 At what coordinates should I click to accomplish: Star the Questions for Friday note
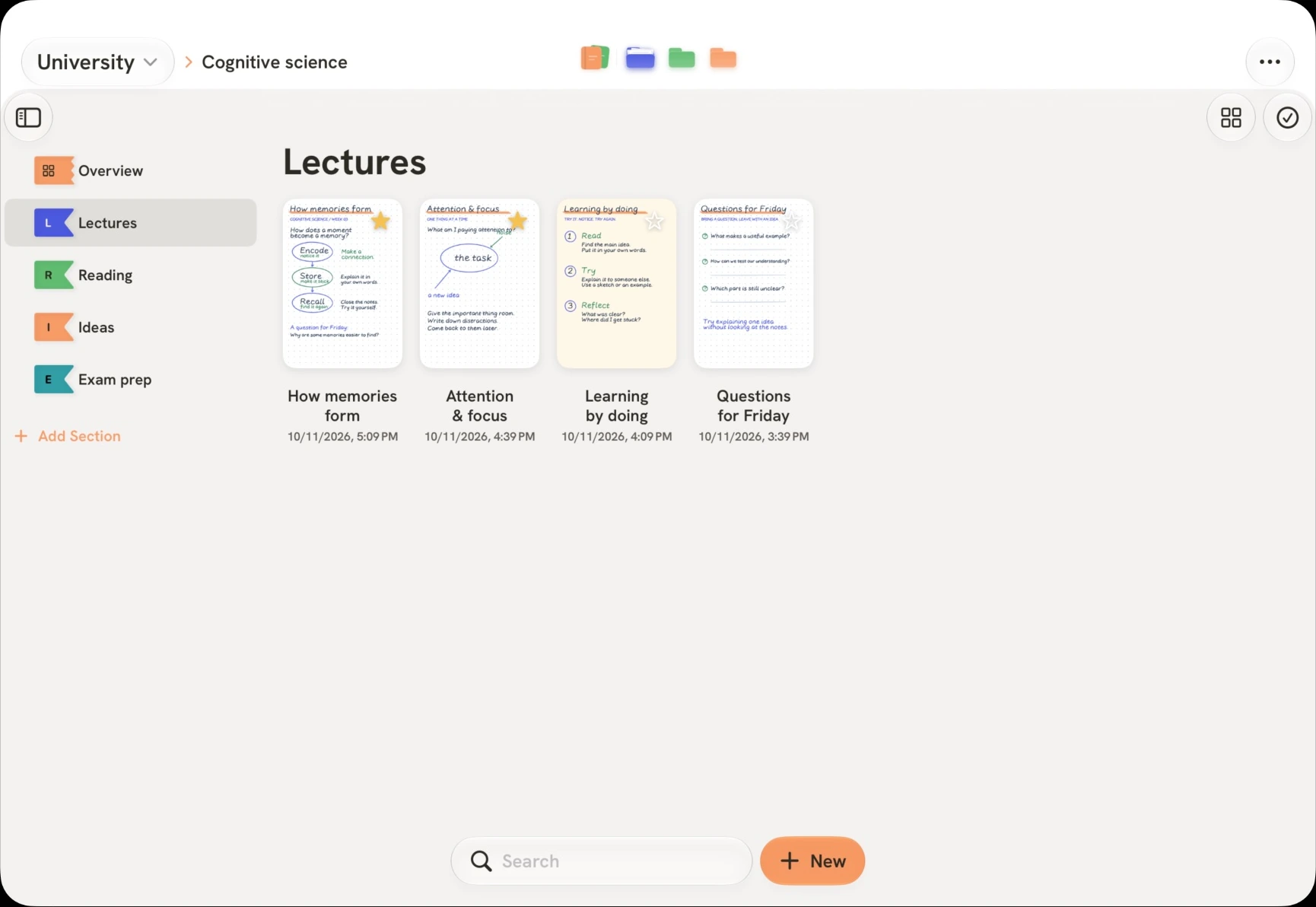click(x=792, y=221)
